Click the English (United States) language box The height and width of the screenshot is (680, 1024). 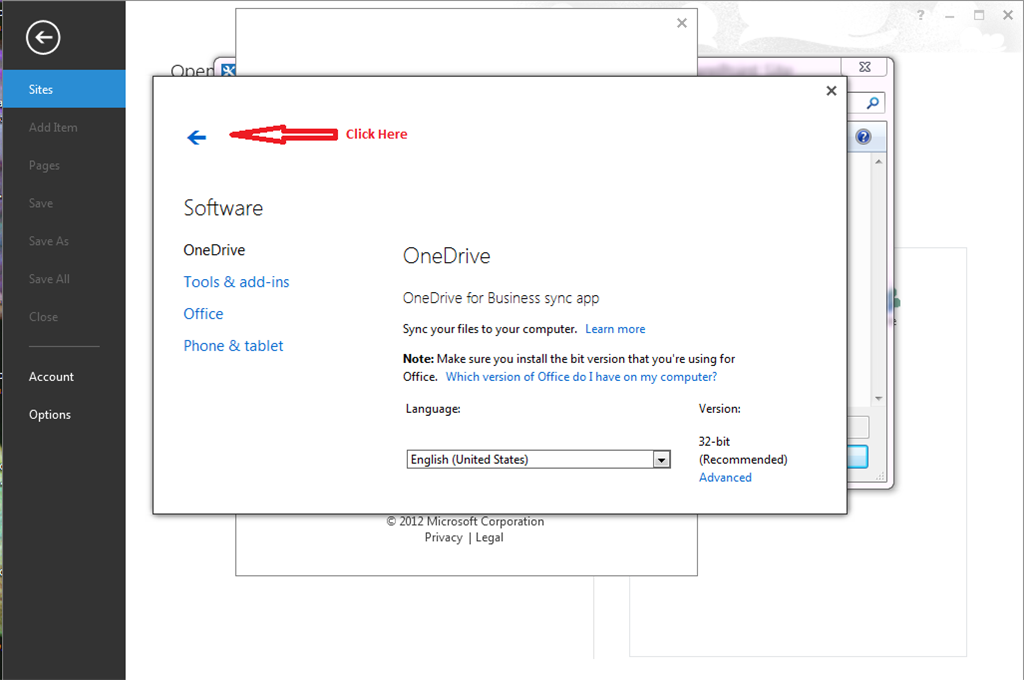pos(538,459)
